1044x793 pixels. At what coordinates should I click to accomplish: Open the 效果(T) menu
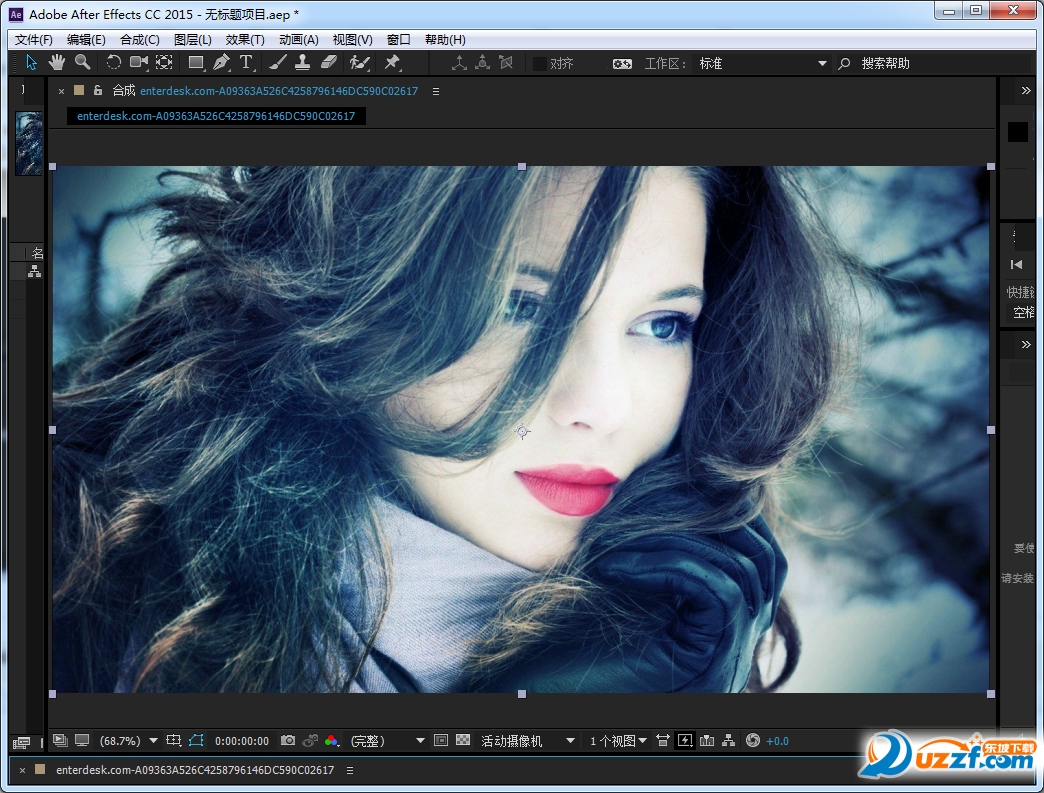coord(245,40)
